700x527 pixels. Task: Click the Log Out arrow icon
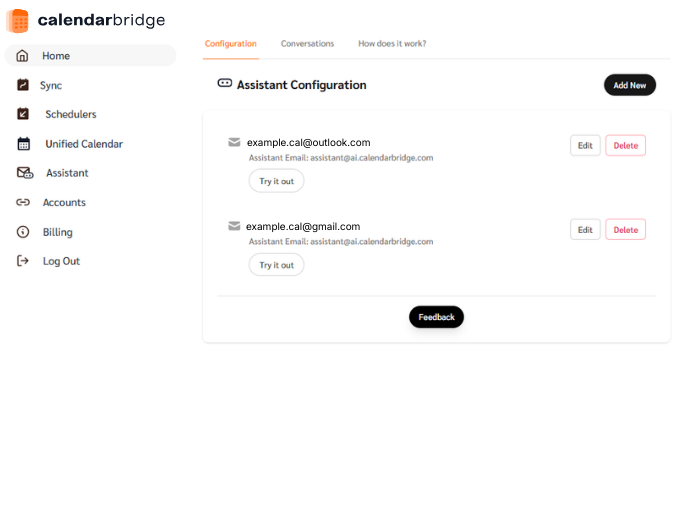tap(22, 261)
